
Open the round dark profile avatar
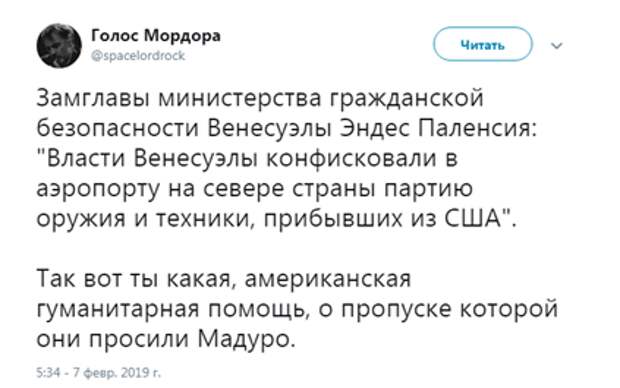[x=59, y=45]
